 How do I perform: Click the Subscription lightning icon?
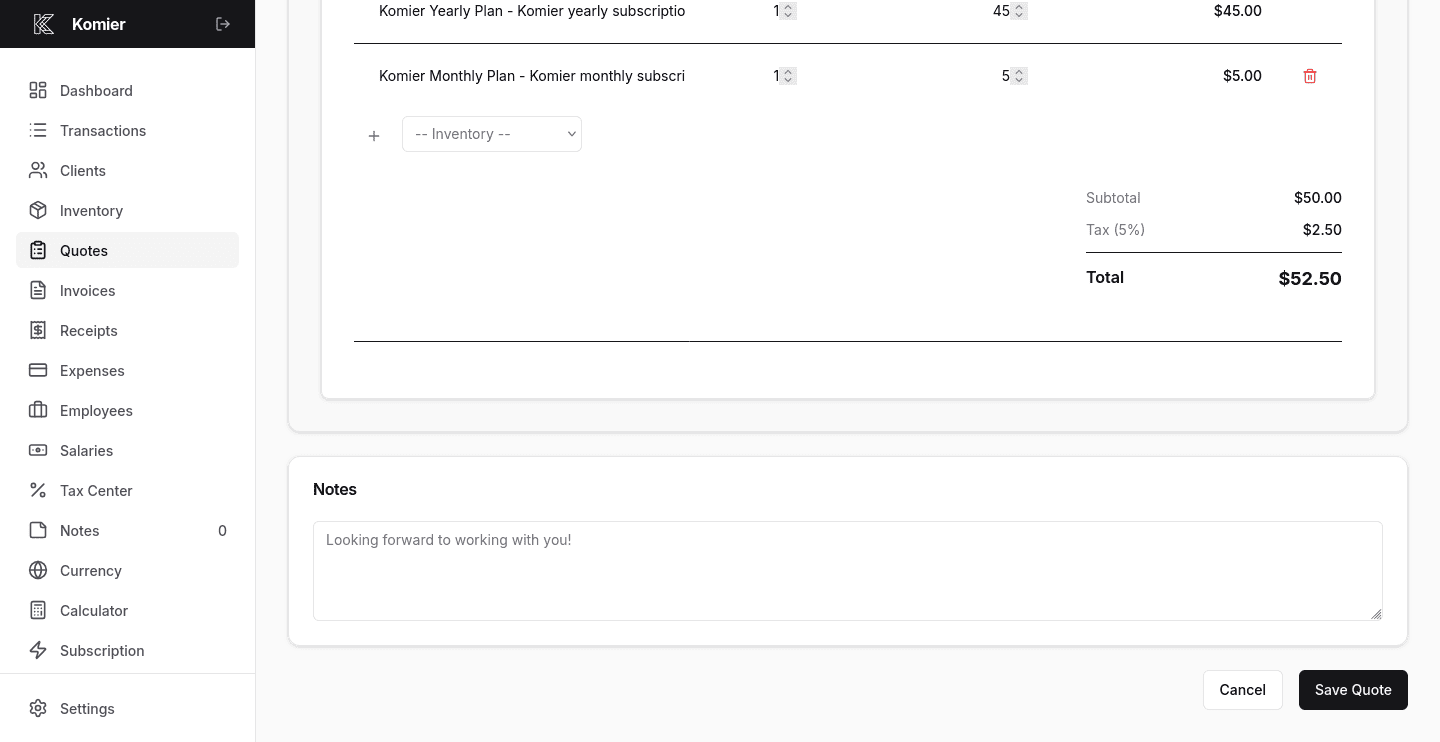[x=38, y=651]
